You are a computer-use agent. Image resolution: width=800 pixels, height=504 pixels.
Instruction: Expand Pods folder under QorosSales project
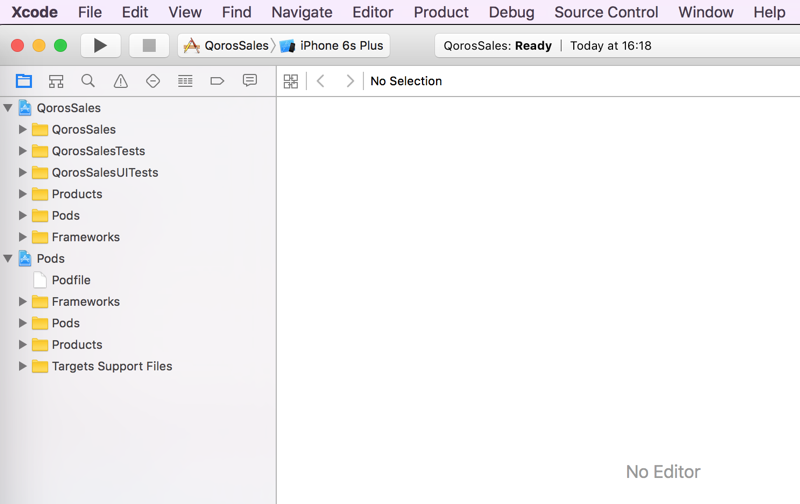[x=22, y=215]
